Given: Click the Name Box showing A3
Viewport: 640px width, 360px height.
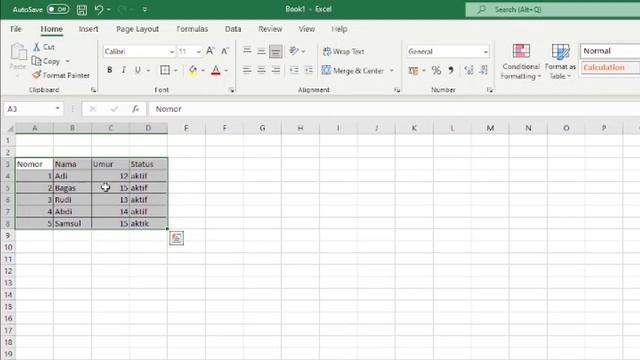Looking at the screenshot, I should 29,109.
